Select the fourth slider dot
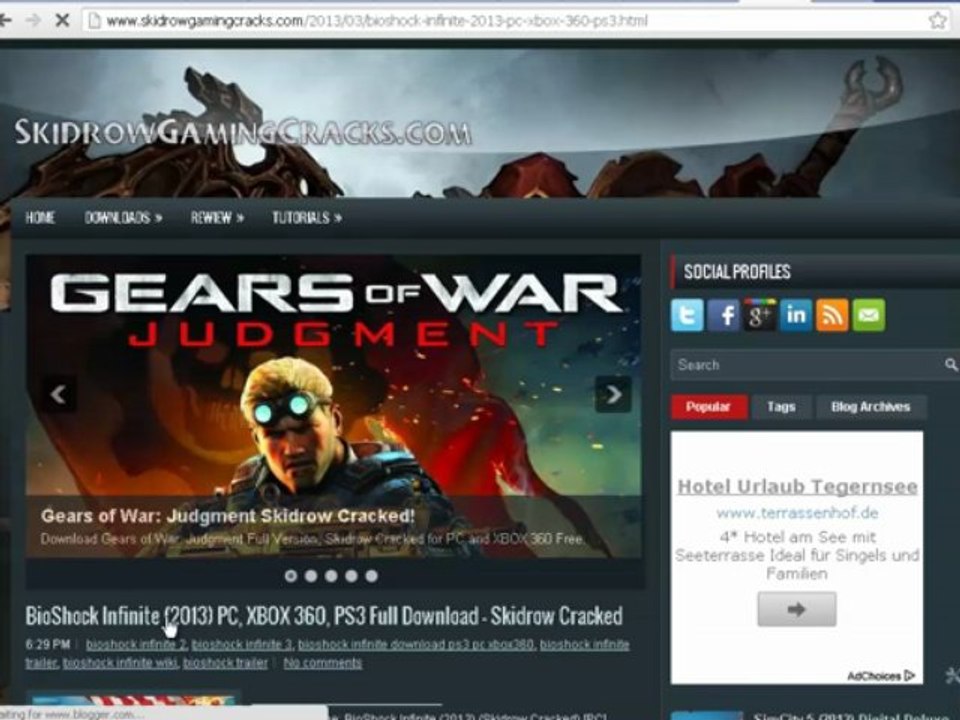This screenshot has height=720, width=960. (x=351, y=576)
